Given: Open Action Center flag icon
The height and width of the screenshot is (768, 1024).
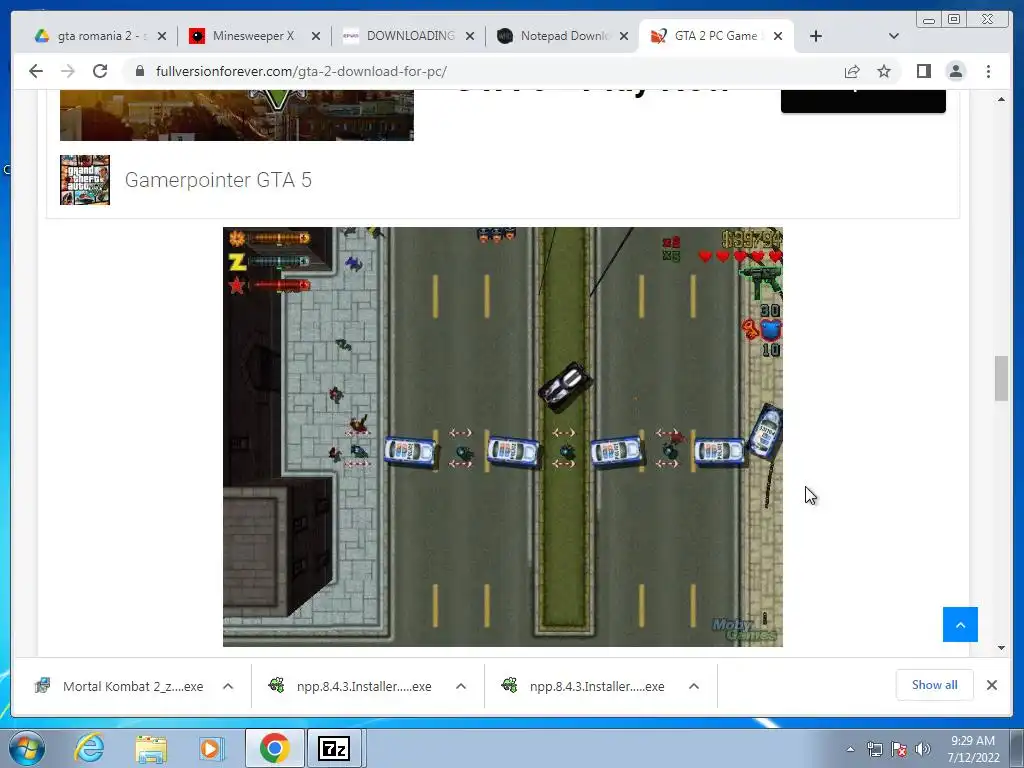Looking at the screenshot, I should click(899, 749).
